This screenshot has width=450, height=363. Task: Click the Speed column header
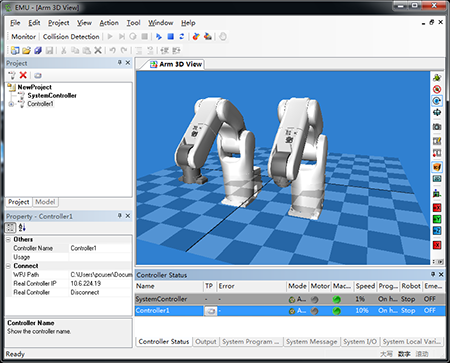point(365,286)
